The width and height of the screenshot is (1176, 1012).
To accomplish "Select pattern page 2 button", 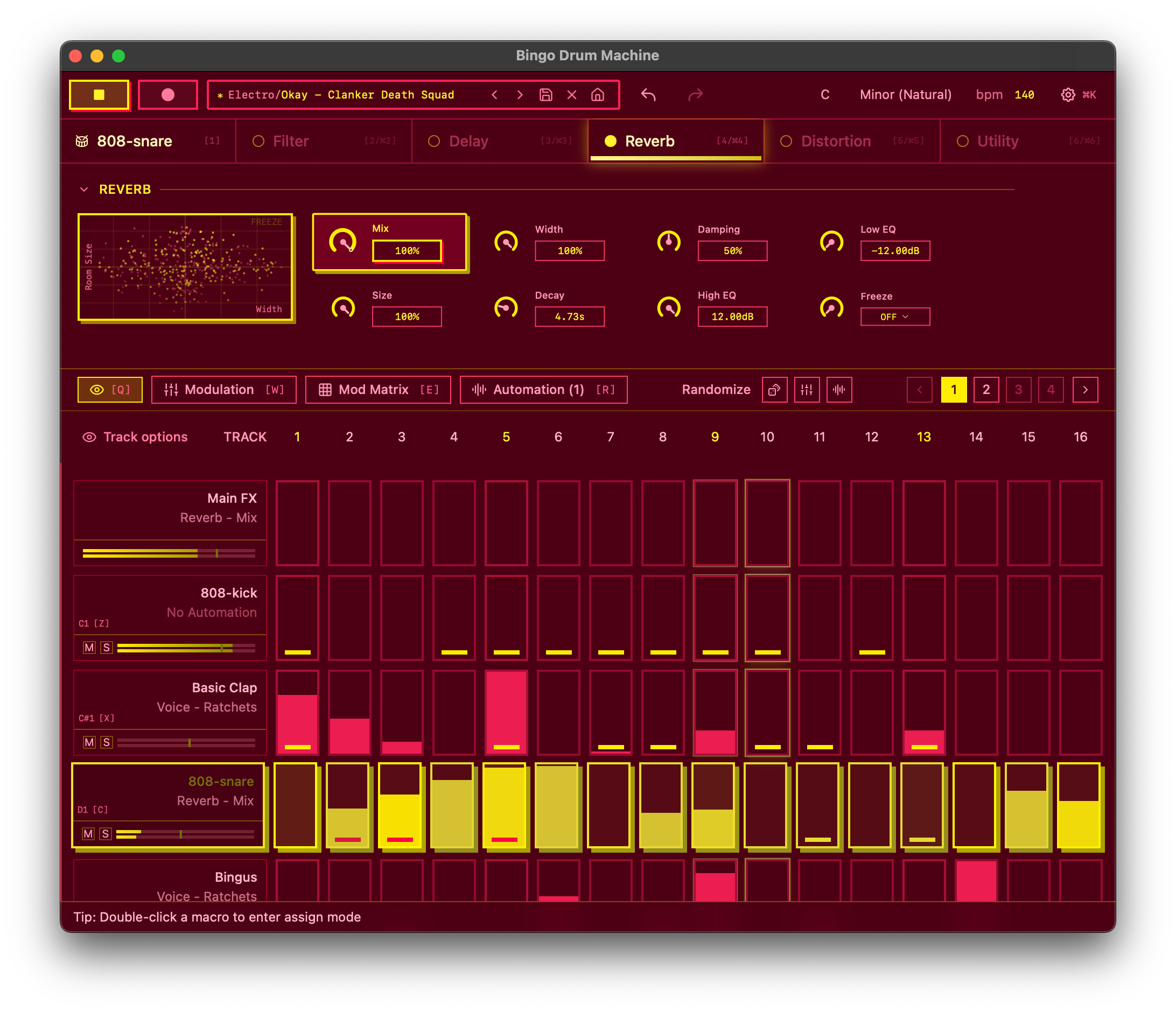I will coord(986,390).
